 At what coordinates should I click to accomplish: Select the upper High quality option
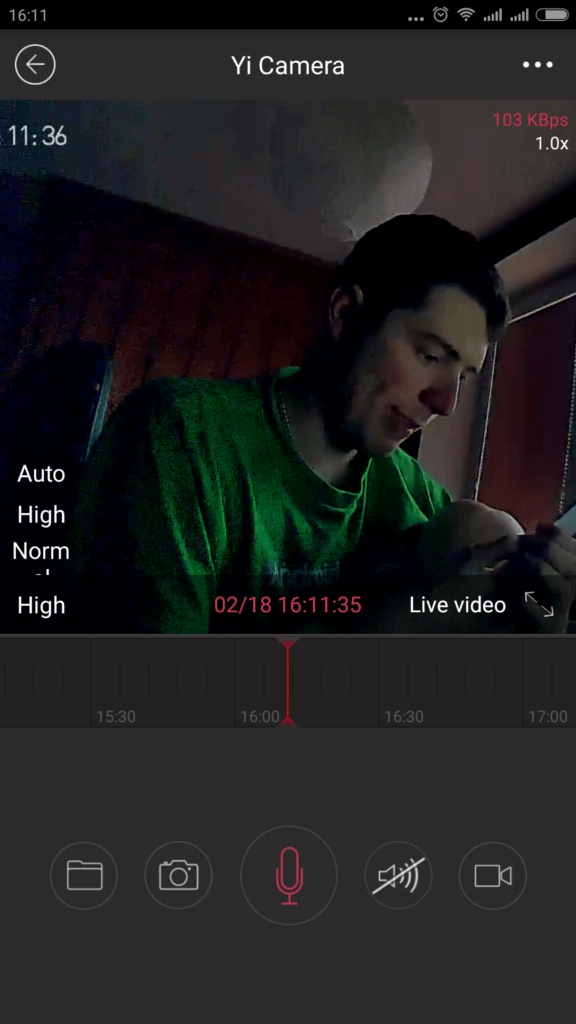(x=41, y=515)
